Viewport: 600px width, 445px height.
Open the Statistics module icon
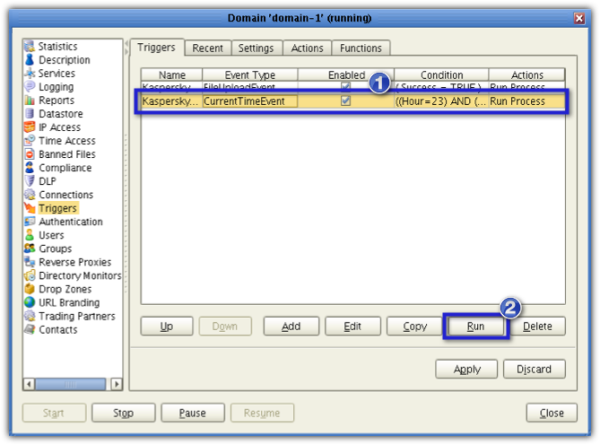click(x=30, y=47)
